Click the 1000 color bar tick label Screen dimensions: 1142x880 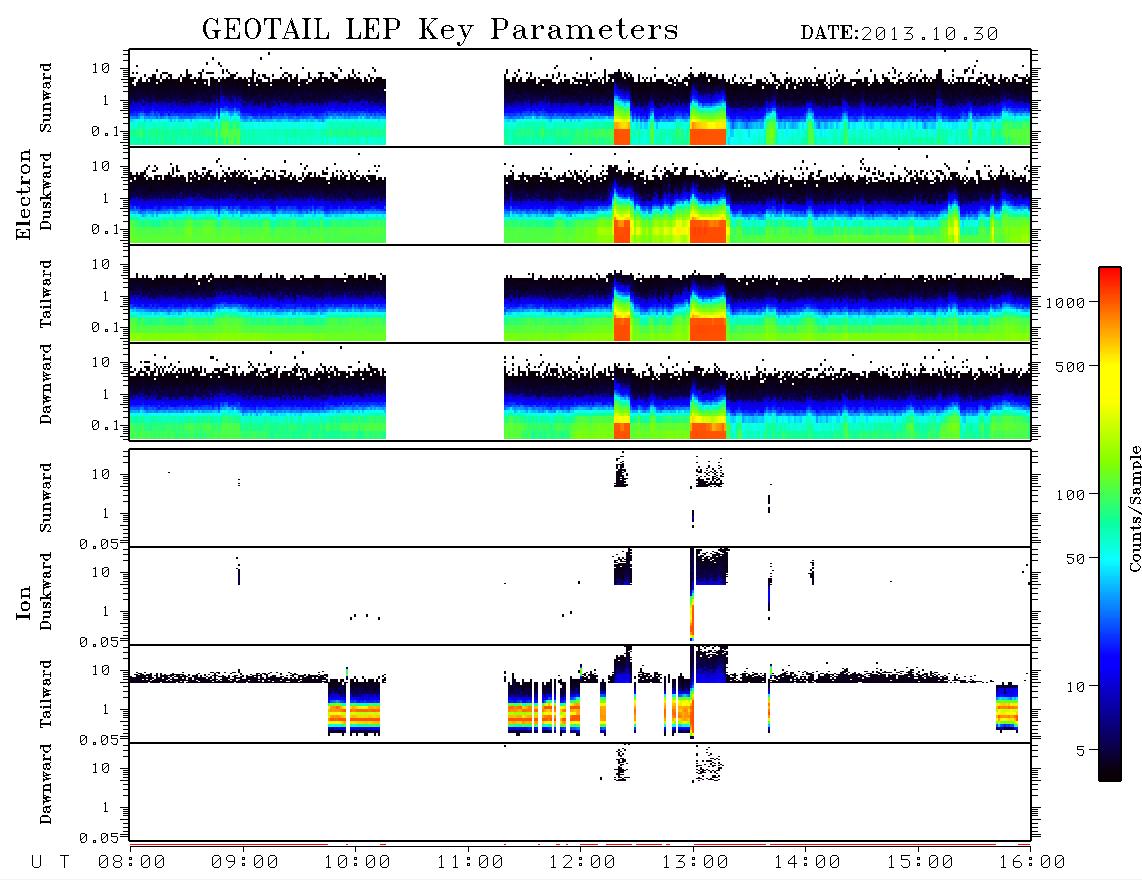(x=1065, y=302)
